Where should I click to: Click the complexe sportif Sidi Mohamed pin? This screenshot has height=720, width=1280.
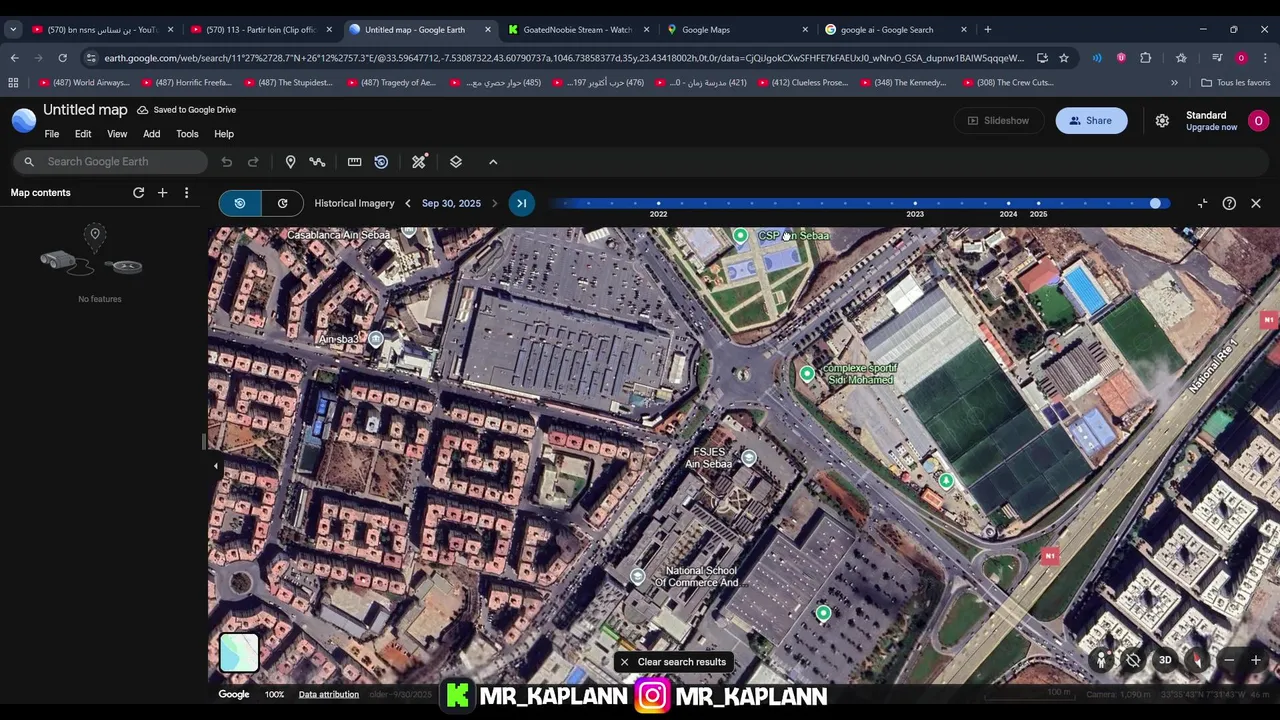tap(807, 374)
